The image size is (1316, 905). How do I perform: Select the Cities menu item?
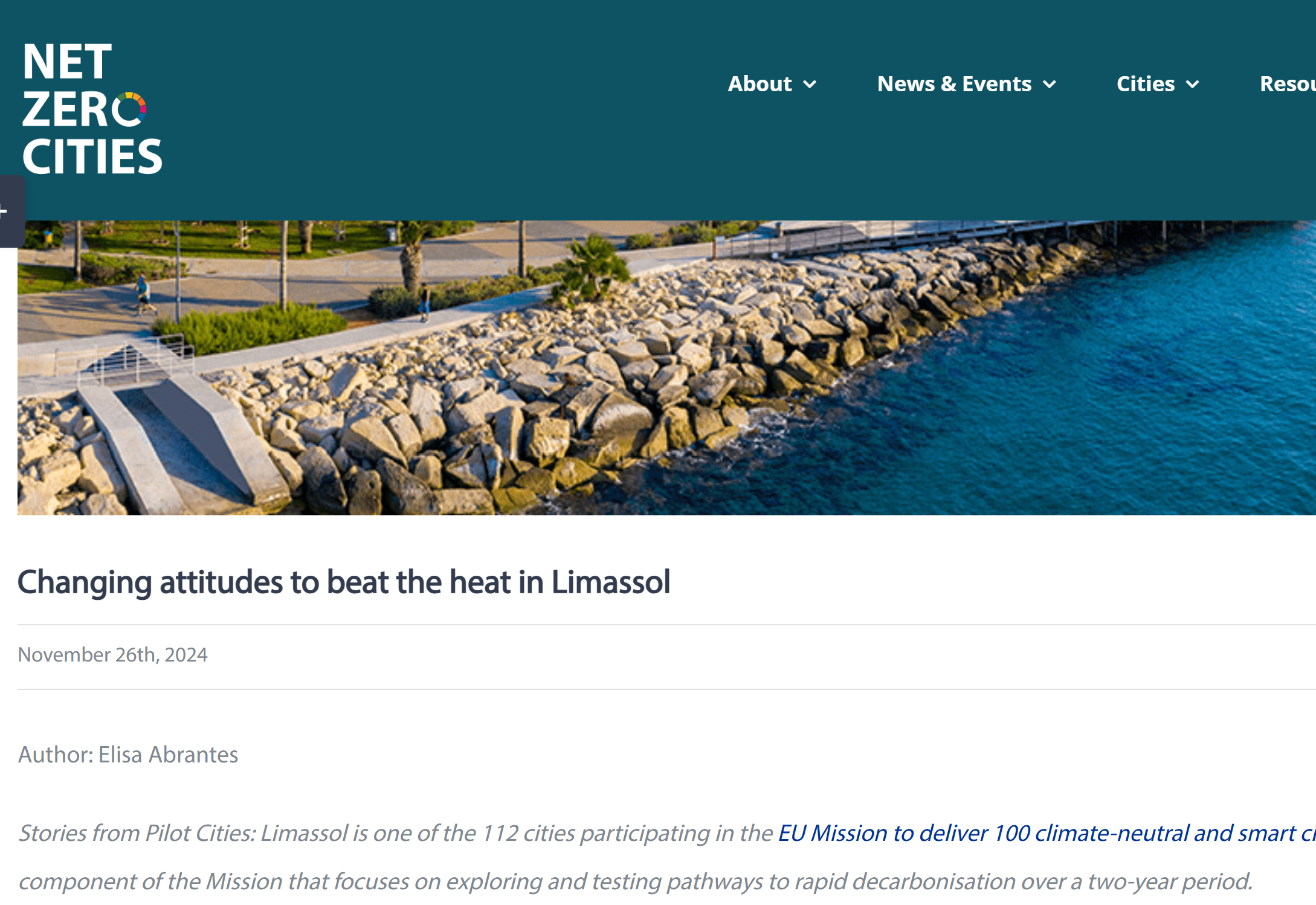click(x=1145, y=84)
